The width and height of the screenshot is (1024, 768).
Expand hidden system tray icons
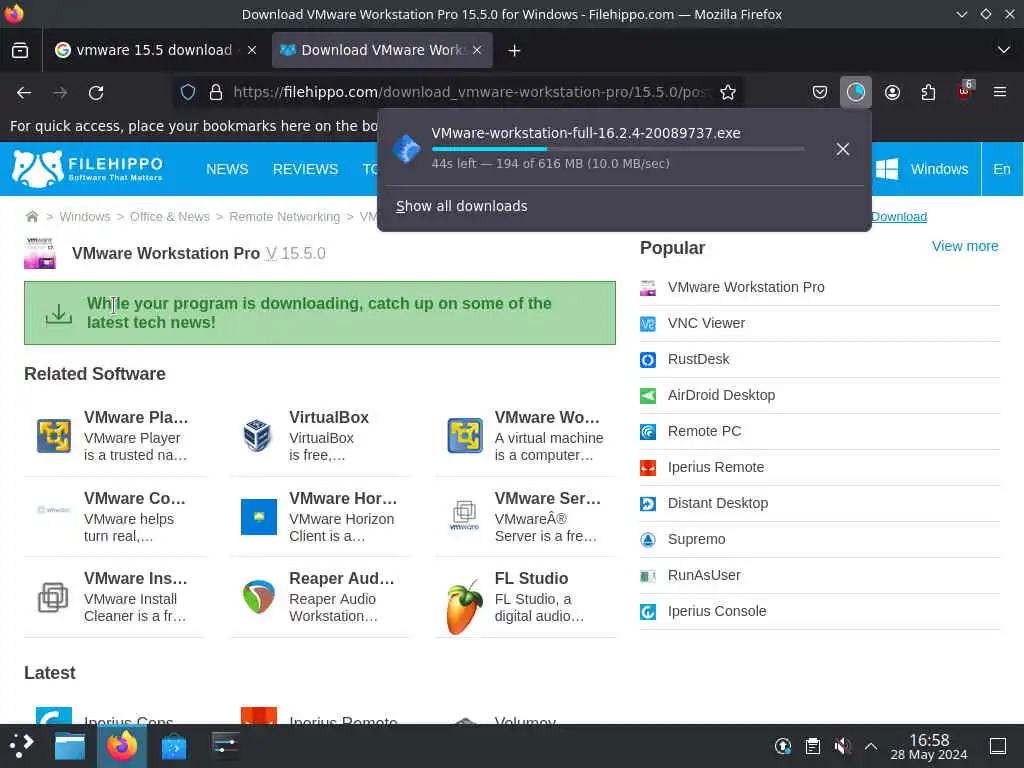click(x=871, y=746)
